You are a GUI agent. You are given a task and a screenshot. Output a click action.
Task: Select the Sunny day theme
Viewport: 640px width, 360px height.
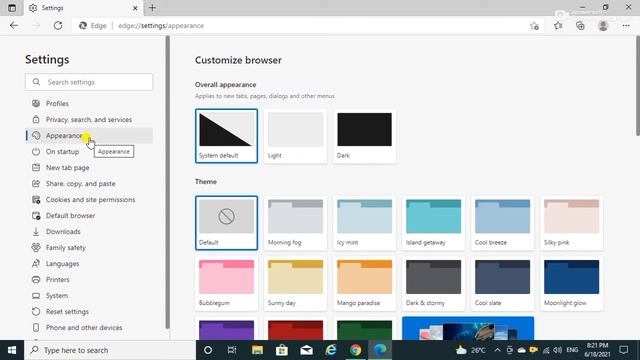[296, 283]
